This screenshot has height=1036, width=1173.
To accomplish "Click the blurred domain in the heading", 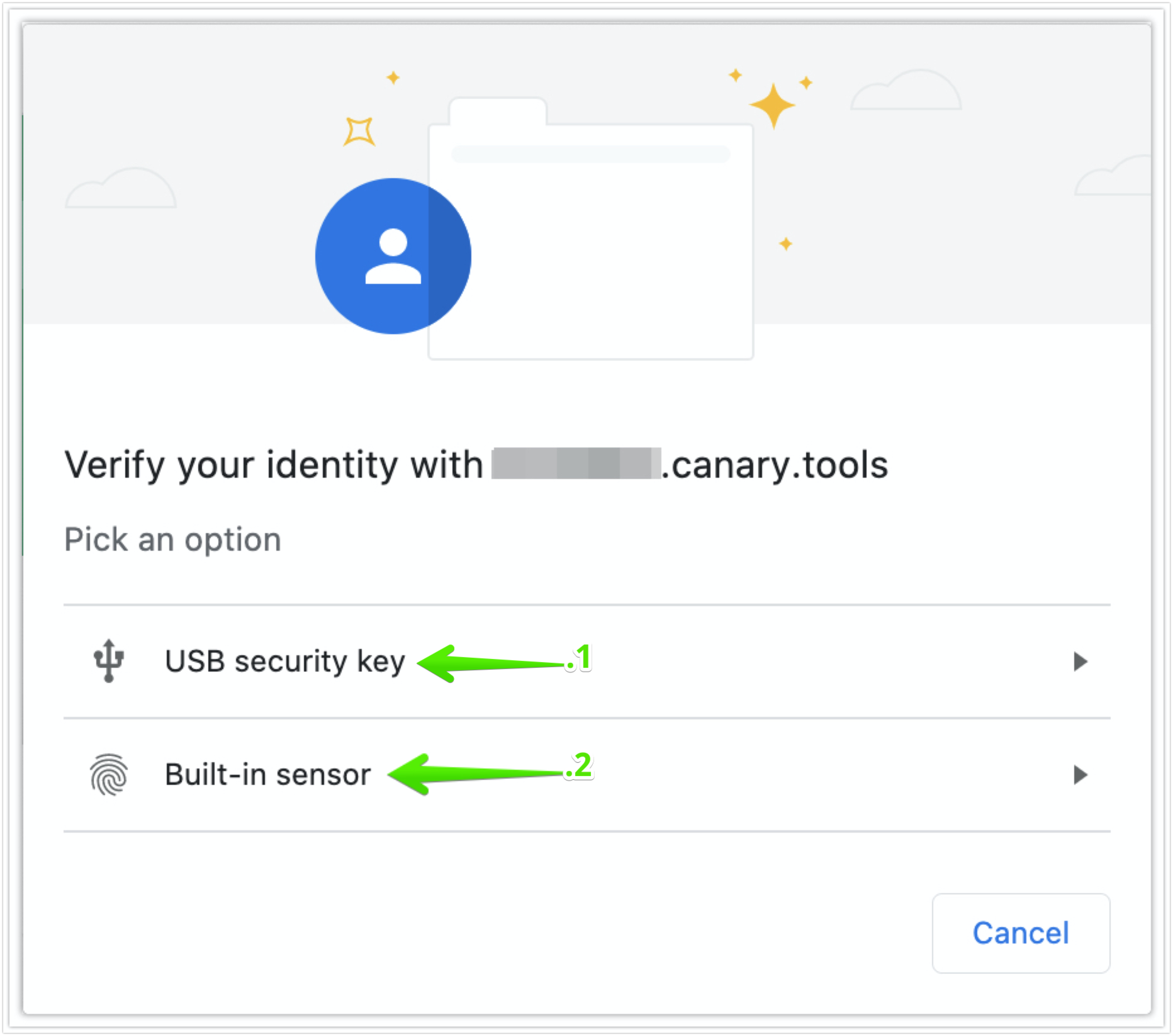I will pos(576,463).
